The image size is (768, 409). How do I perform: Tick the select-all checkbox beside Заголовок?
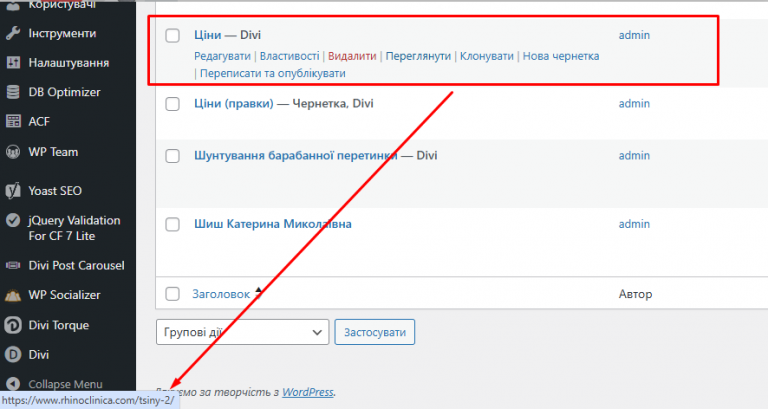[x=172, y=294]
